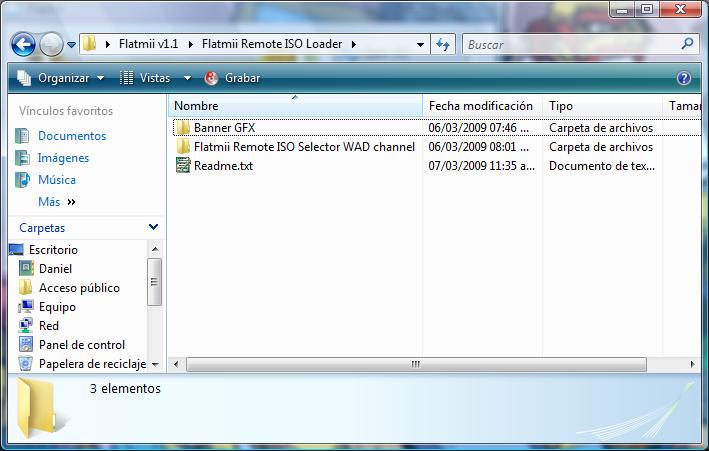The height and width of the screenshot is (451, 709).
Task: Click the search magnifier icon
Action: (687, 44)
